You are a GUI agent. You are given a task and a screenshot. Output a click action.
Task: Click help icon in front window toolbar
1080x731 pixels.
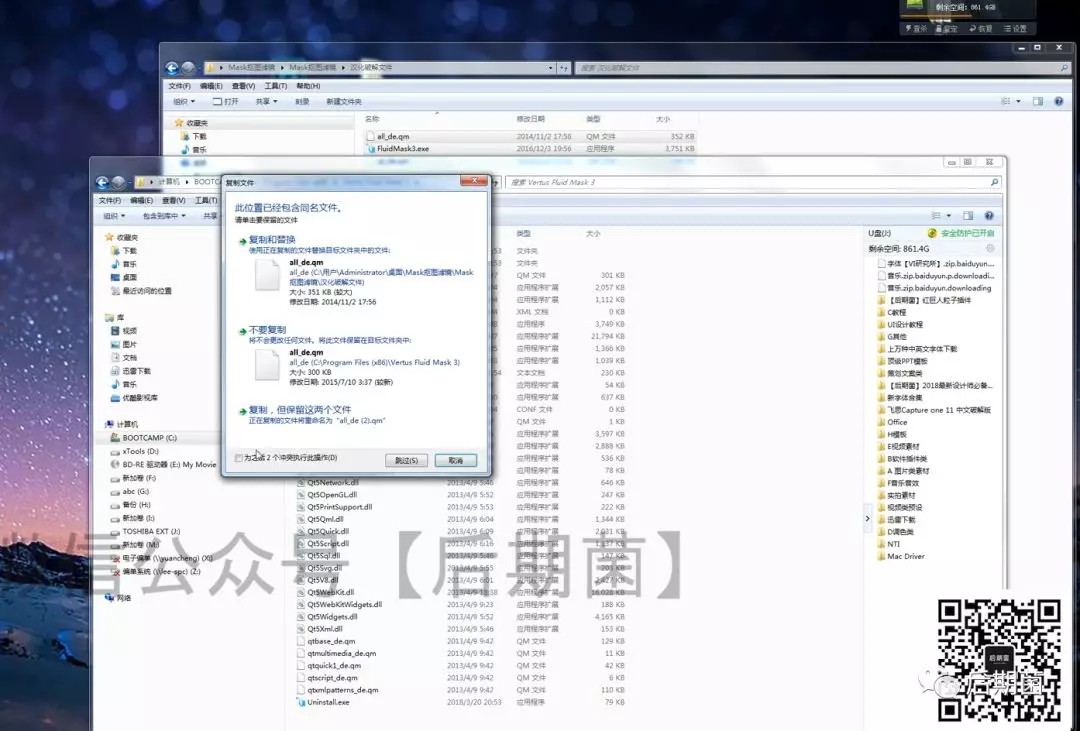[x=989, y=216]
